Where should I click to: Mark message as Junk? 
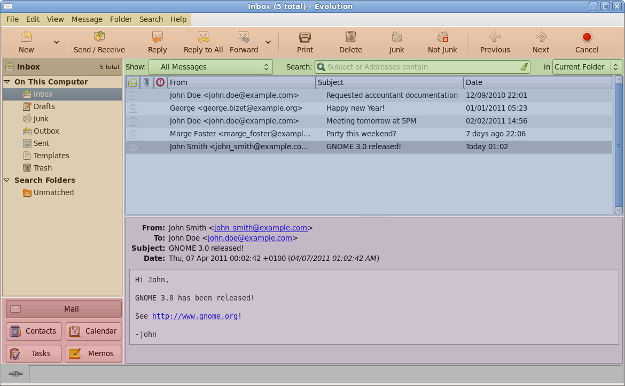click(396, 42)
